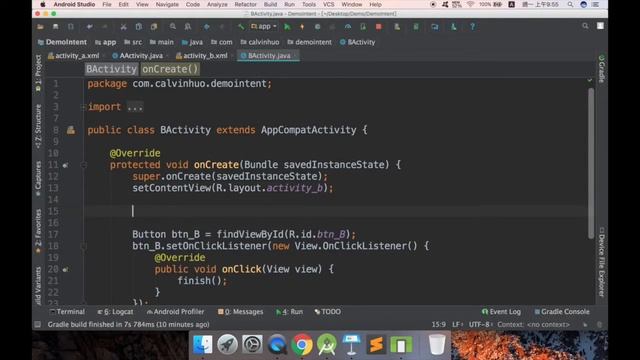
Task: Toggle the Captures tool window
Action: tap(38, 178)
